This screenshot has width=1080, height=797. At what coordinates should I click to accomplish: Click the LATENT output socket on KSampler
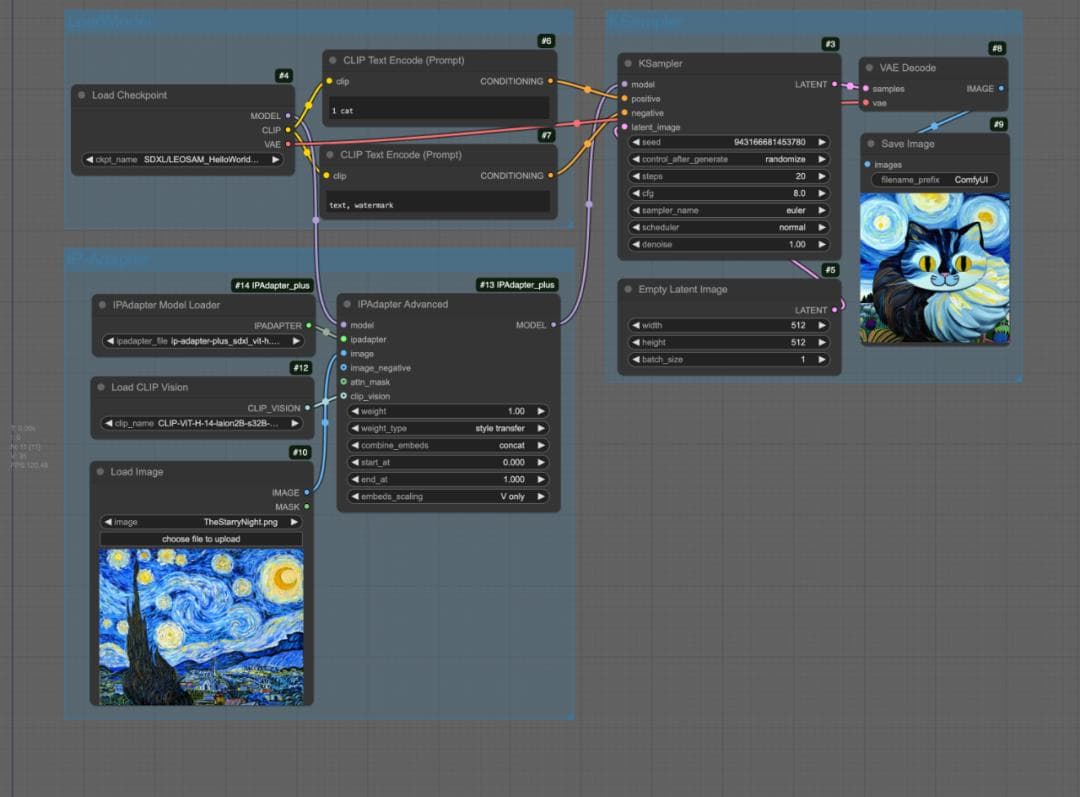(x=835, y=84)
